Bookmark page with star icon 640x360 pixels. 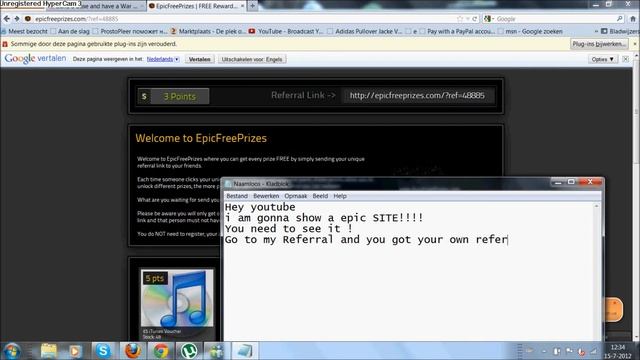tap(460, 19)
